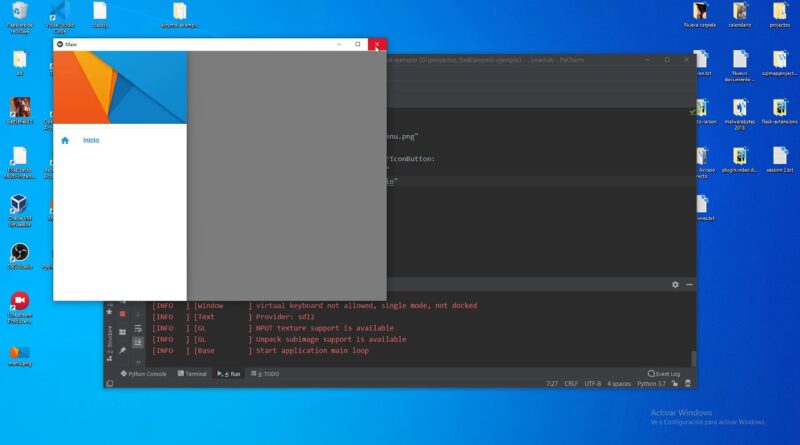Open the Structure side tool window
Image resolution: width=800 pixels, height=445 pixels.
pos(109,343)
